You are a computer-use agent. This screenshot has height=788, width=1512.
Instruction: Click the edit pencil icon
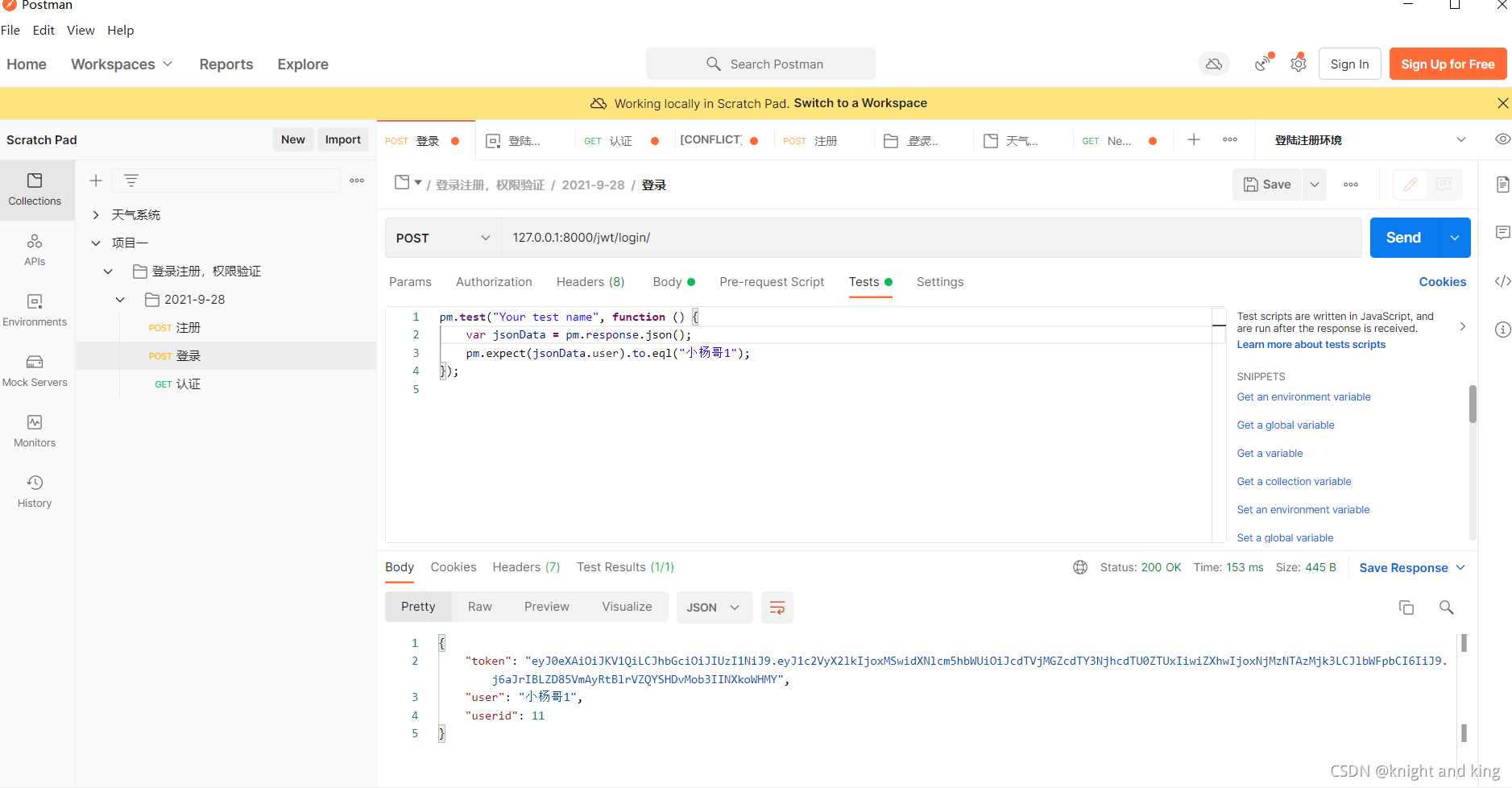point(1411,185)
